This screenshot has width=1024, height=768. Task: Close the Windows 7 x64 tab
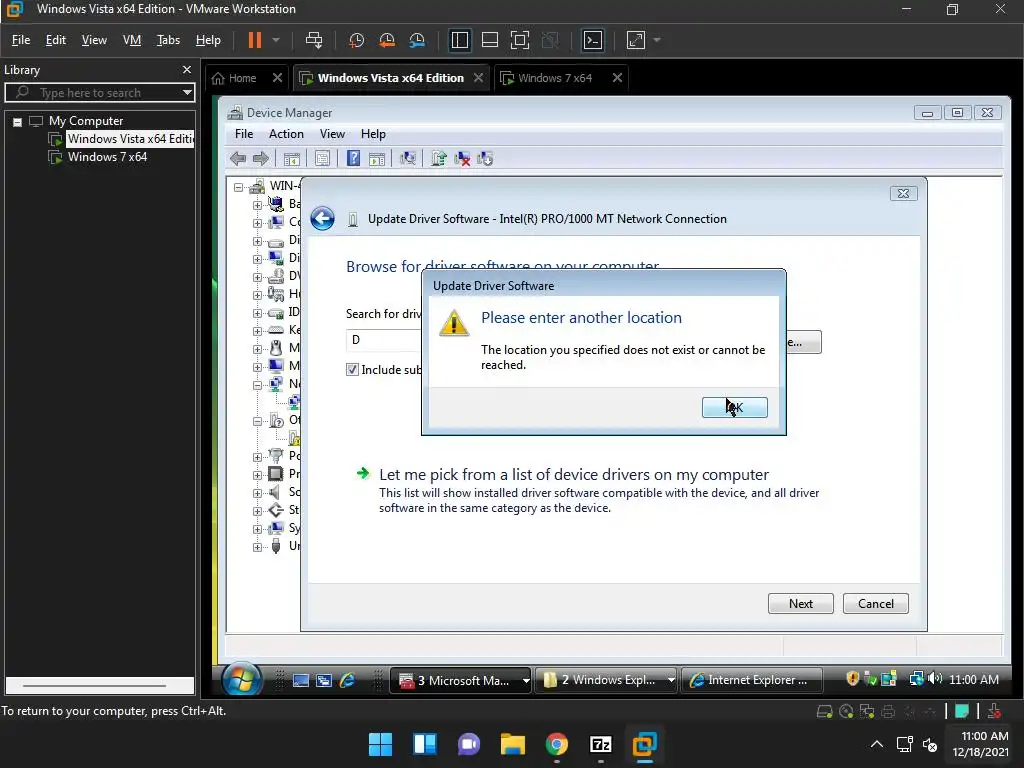[617, 78]
